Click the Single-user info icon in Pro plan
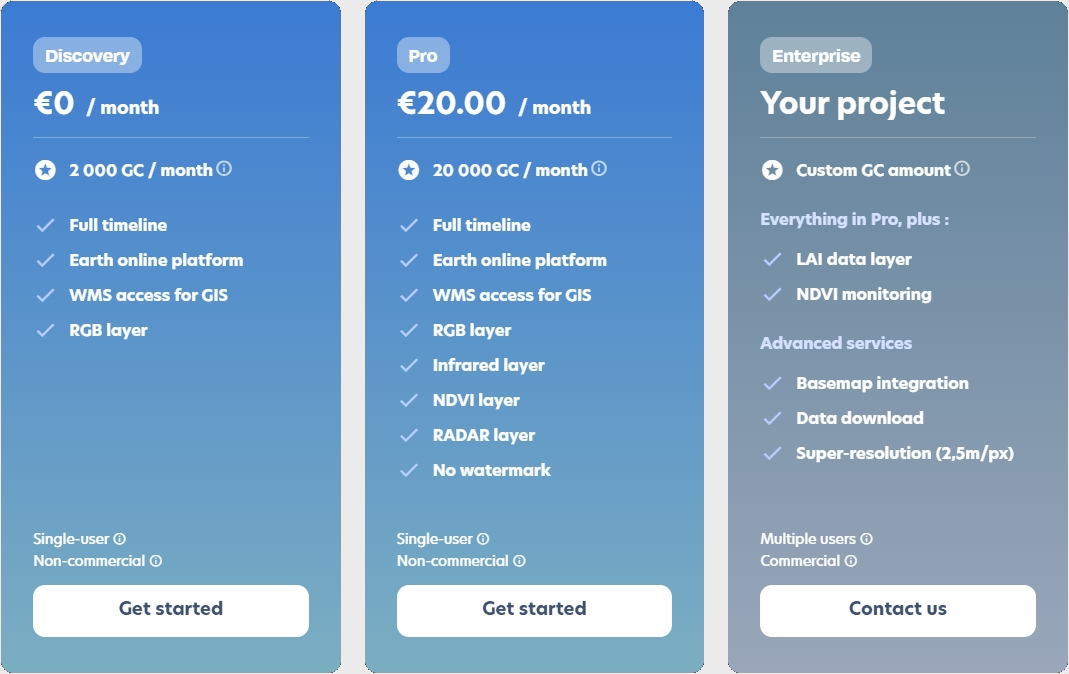 (483, 539)
